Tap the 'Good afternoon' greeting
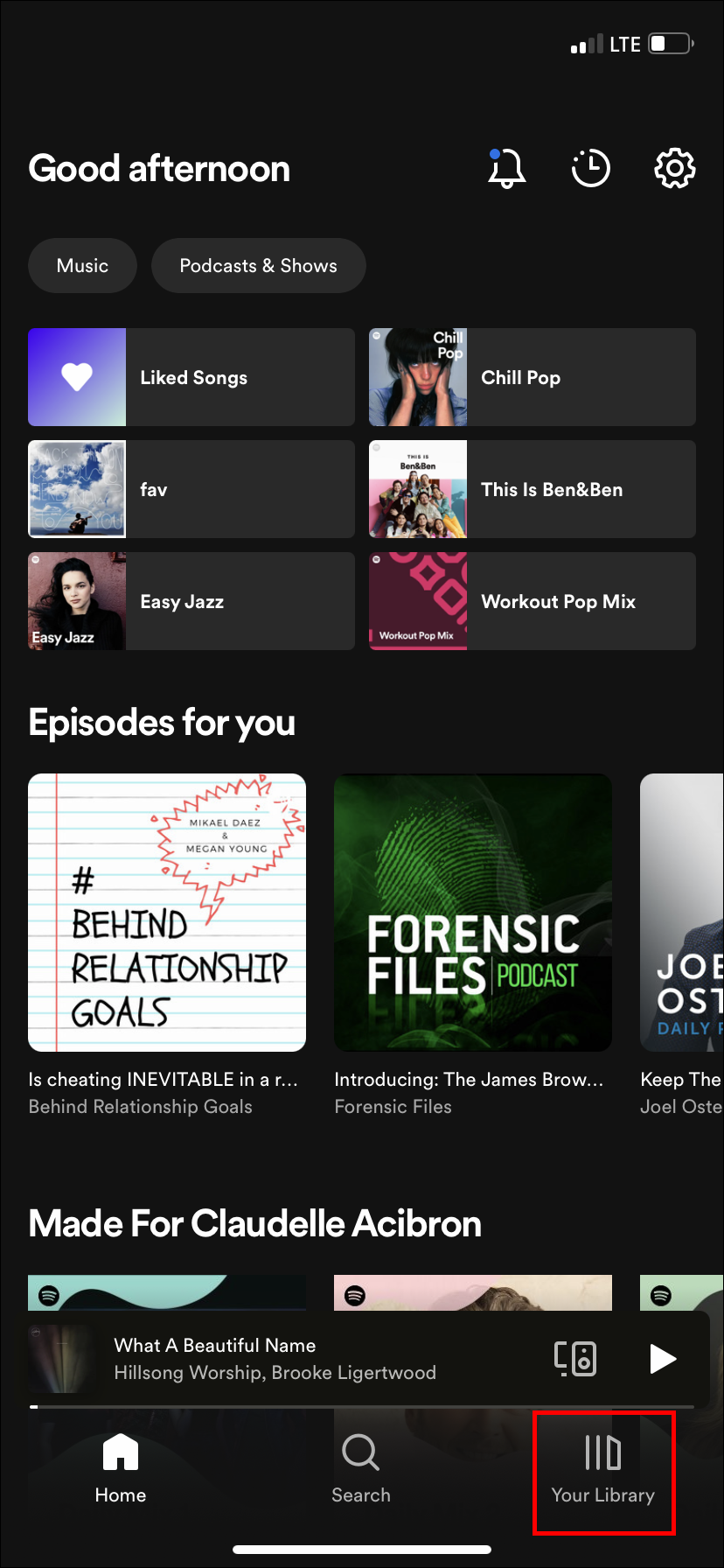This screenshot has width=724, height=1568. 159,168
